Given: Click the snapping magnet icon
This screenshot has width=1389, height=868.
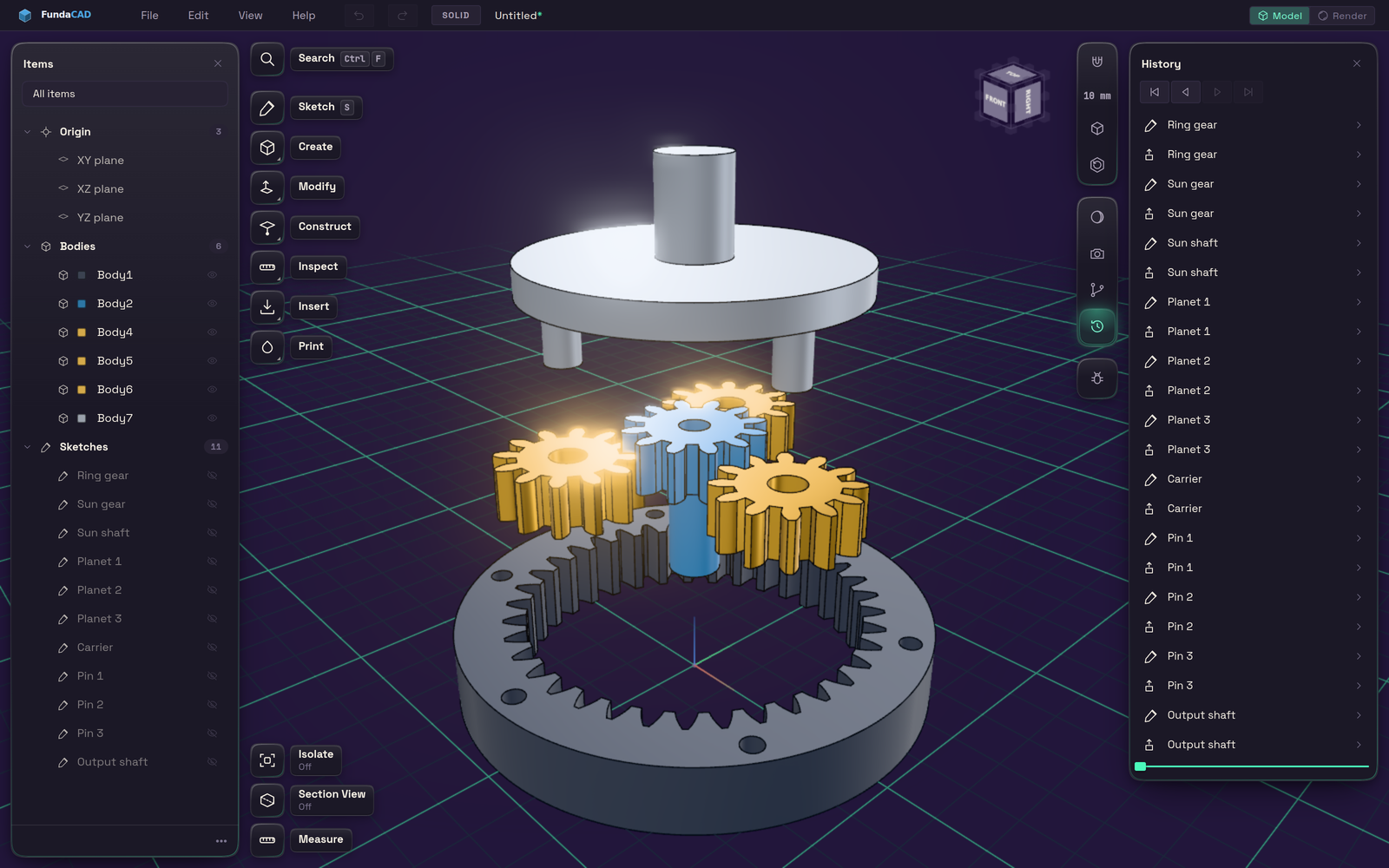Looking at the screenshot, I should (1097, 62).
